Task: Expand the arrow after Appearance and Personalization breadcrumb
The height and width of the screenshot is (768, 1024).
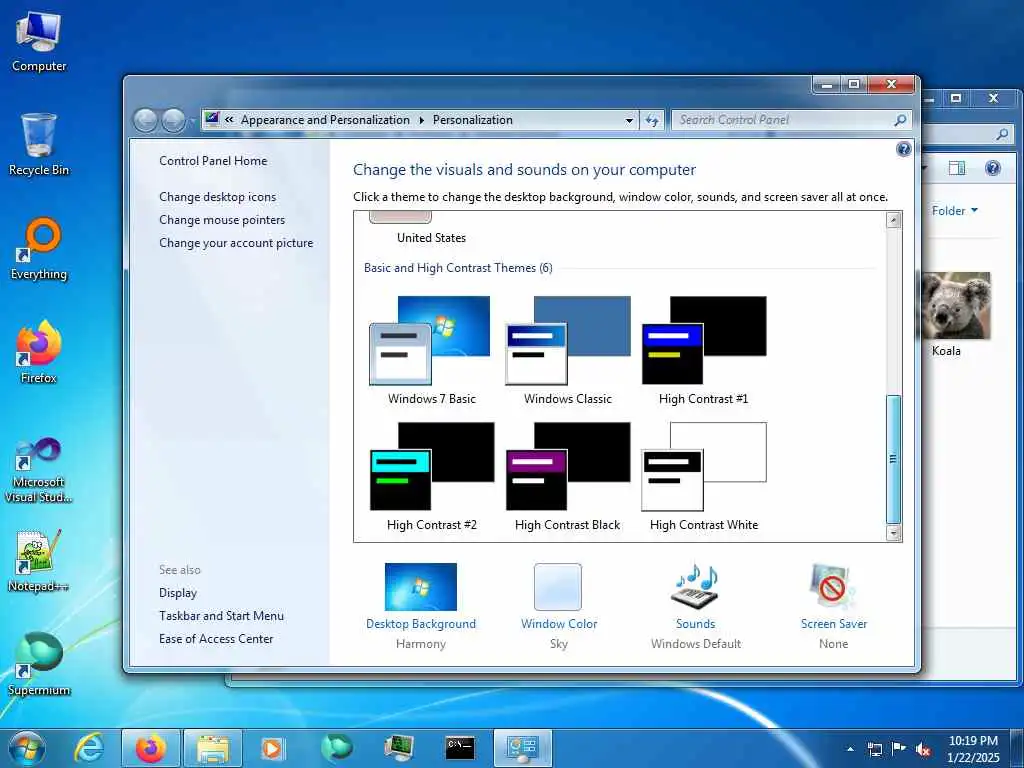Action: point(421,120)
